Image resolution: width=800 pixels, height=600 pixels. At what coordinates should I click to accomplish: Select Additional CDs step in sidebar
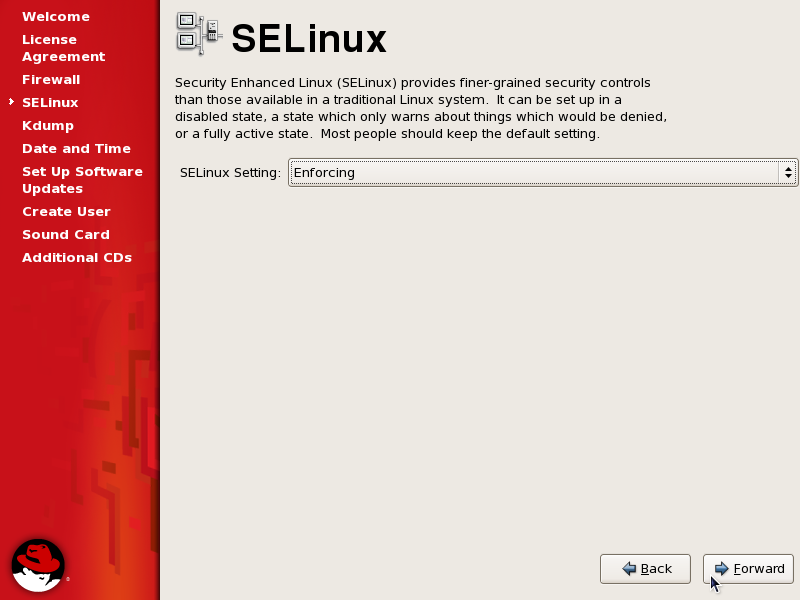tap(77, 258)
